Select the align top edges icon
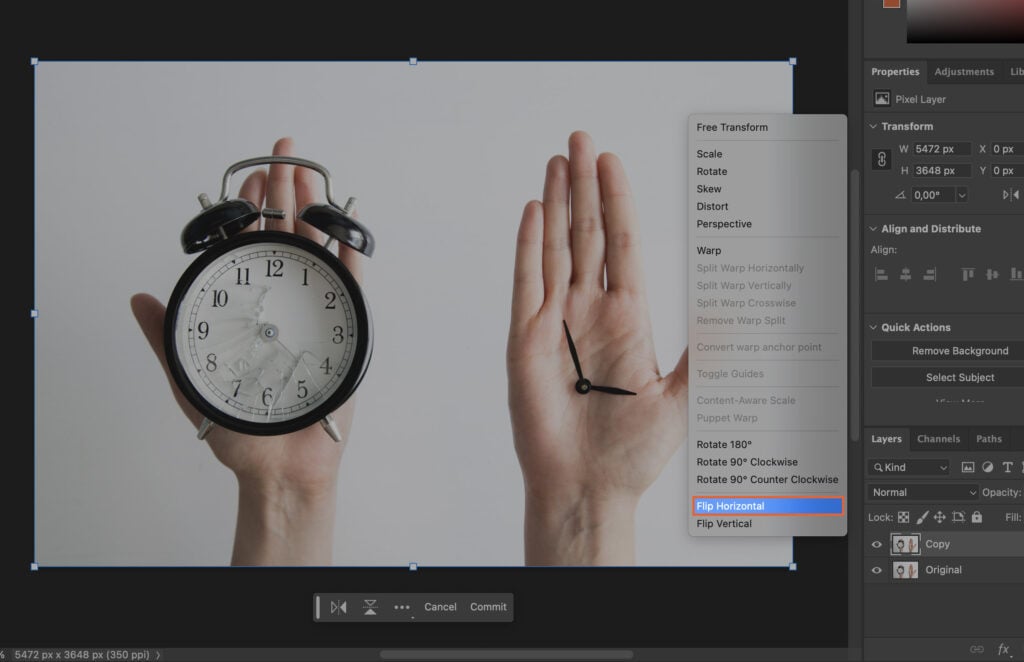1024x662 pixels. coord(967,273)
